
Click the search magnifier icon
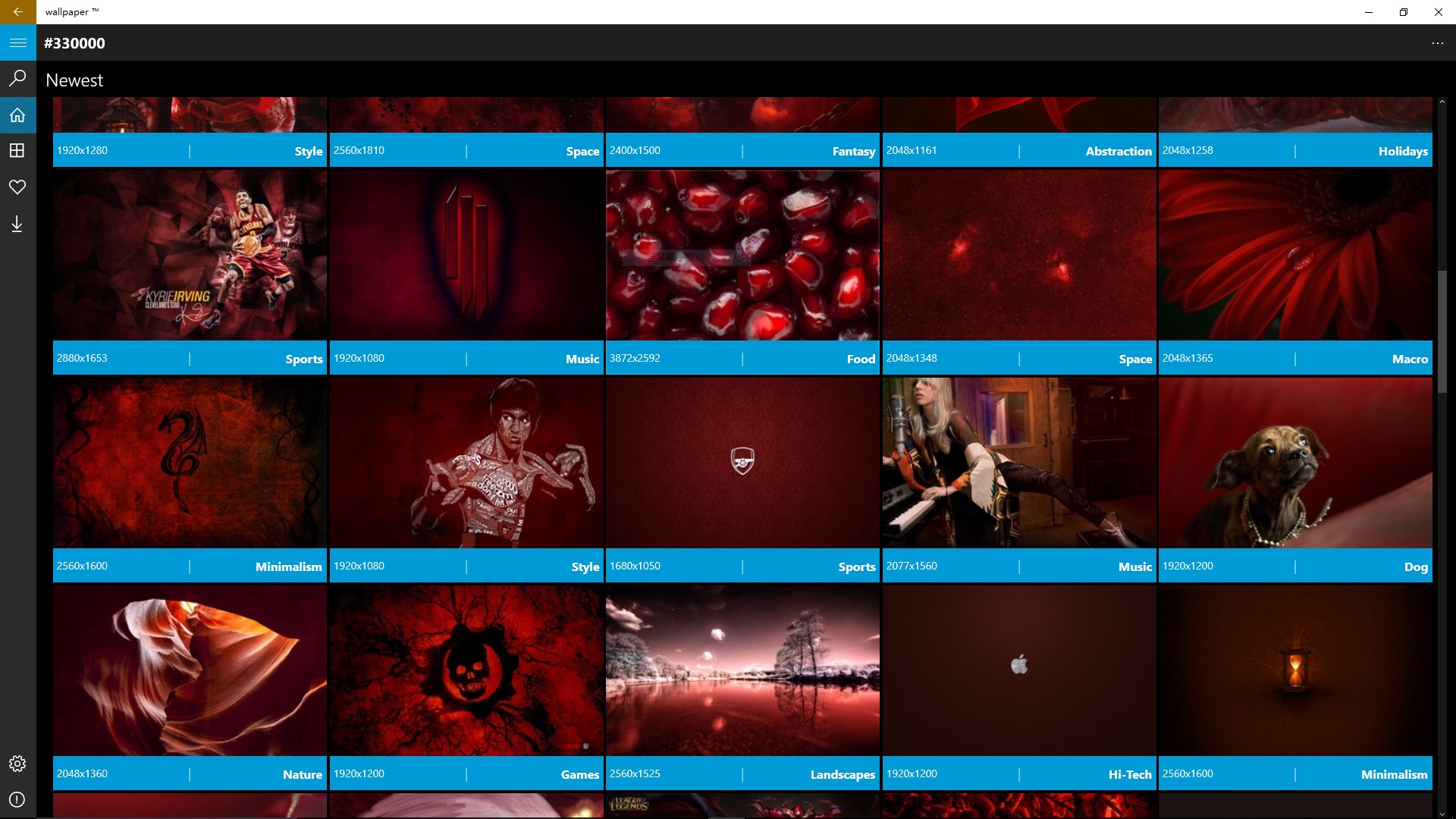pyautogui.click(x=17, y=78)
